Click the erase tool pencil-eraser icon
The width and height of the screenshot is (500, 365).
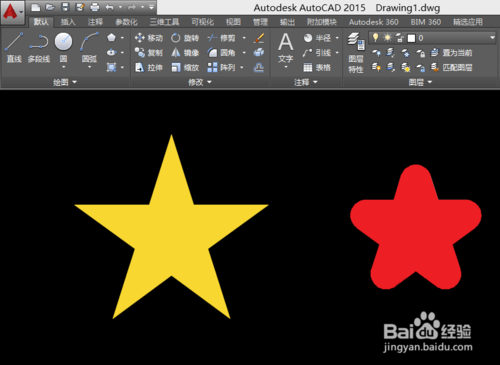259,38
